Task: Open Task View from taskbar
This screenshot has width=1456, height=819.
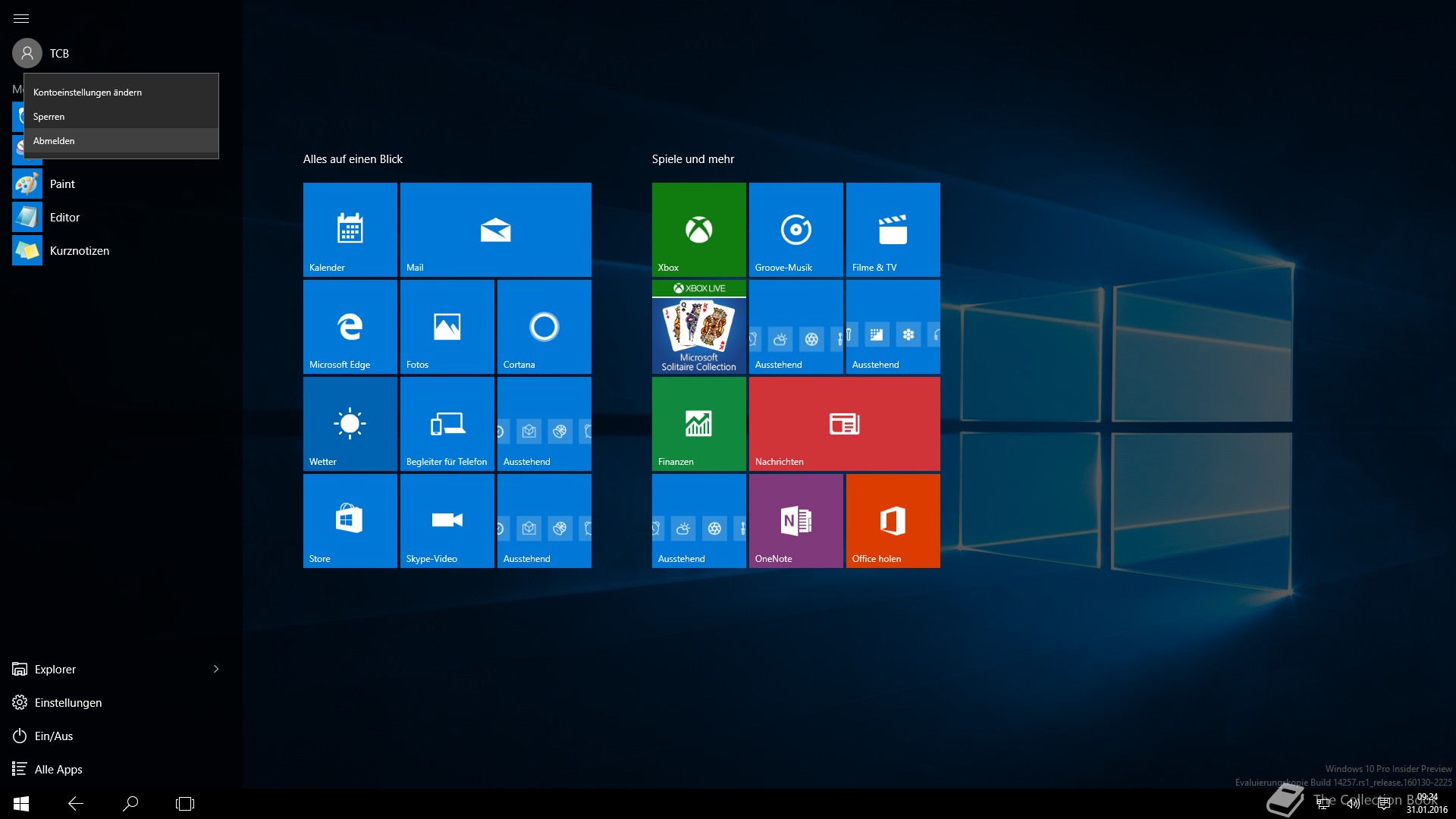Action: tap(185, 804)
